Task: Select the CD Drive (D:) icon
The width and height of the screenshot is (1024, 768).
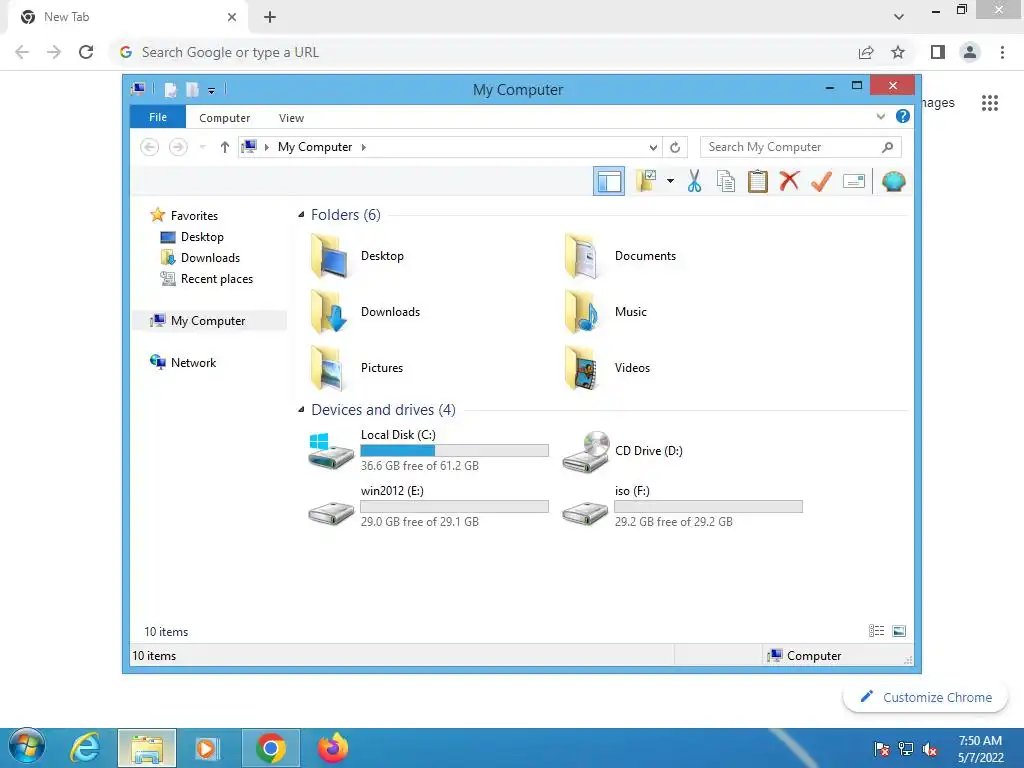Action: click(585, 451)
